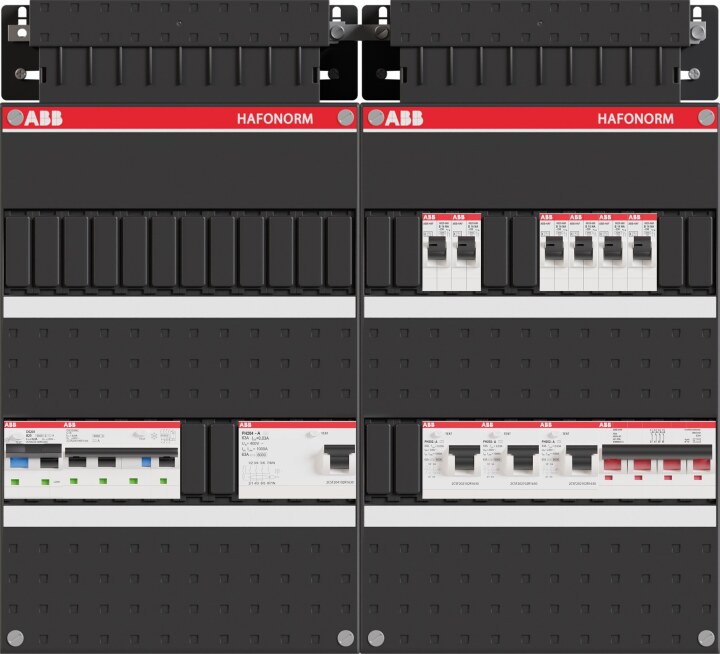Screen dimensions: 720x654
Task: Click the top-left screw on left panel
Action: click(15, 118)
